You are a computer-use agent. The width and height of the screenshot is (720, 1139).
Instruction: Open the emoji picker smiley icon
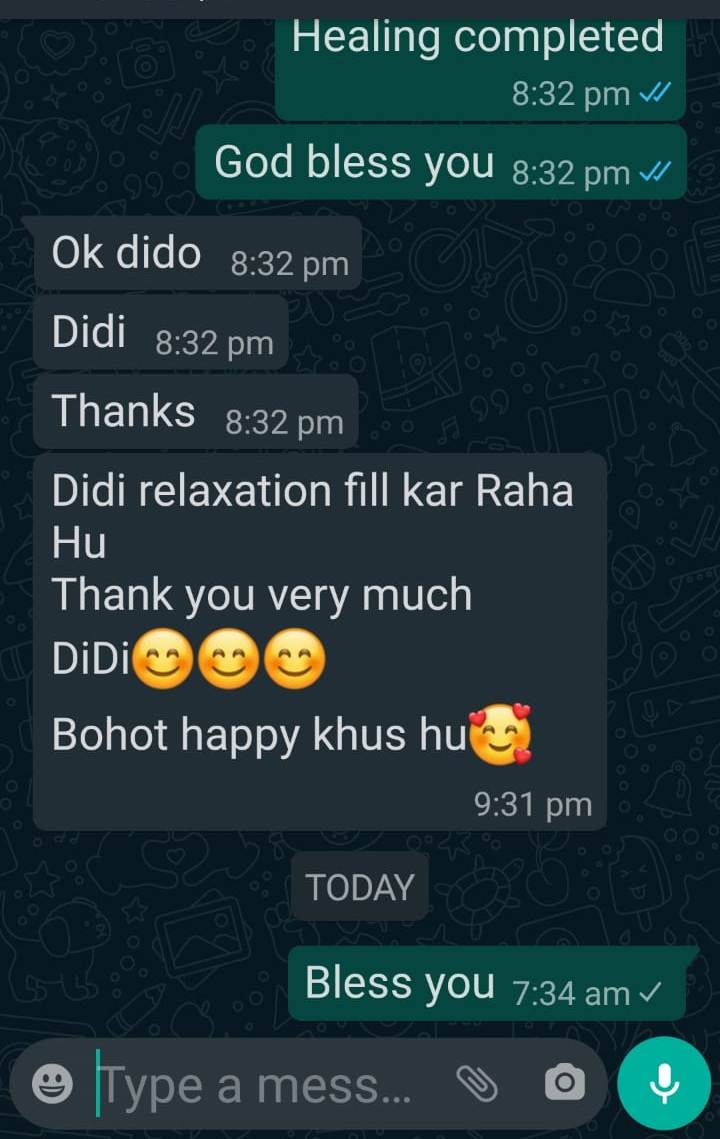coord(52,1084)
